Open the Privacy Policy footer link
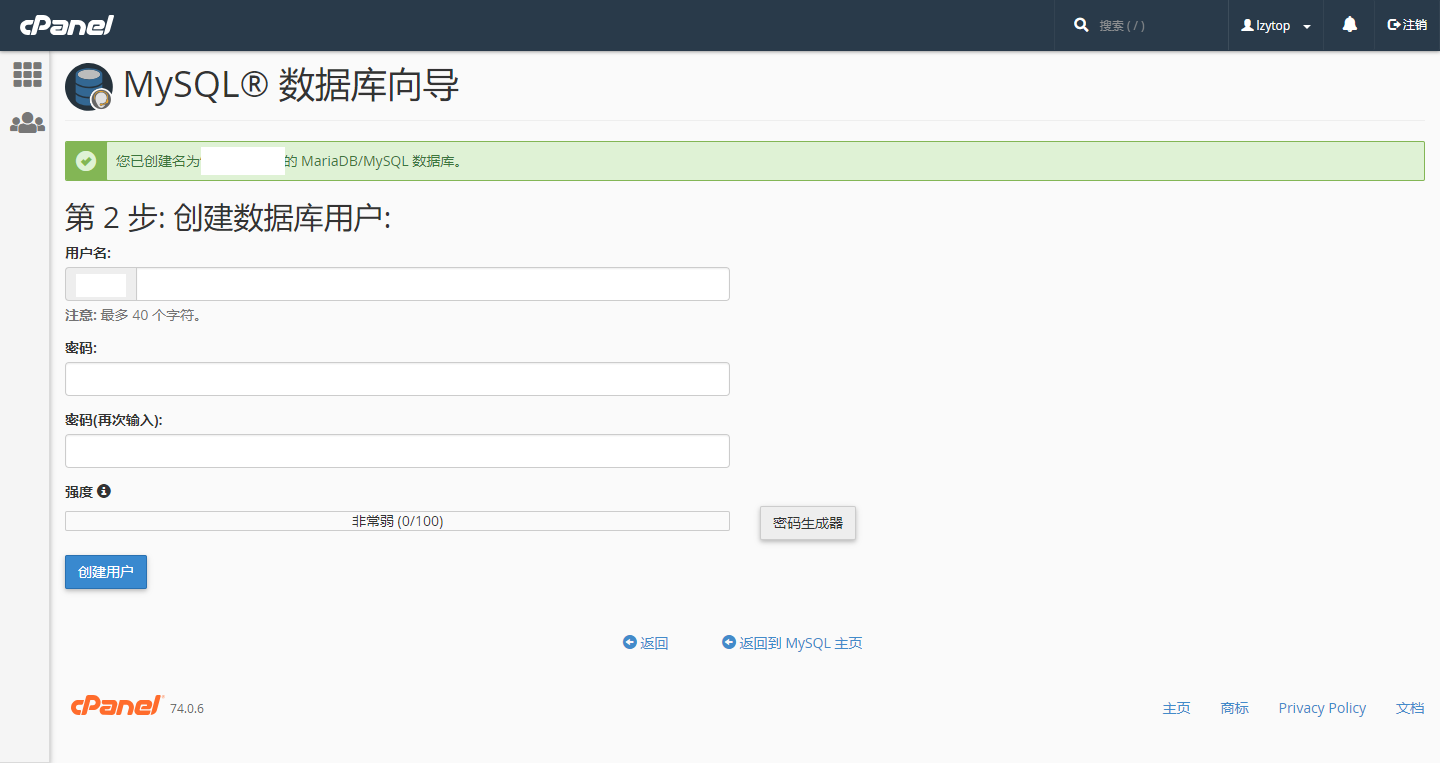The width and height of the screenshot is (1440, 763). tap(1322, 708)
